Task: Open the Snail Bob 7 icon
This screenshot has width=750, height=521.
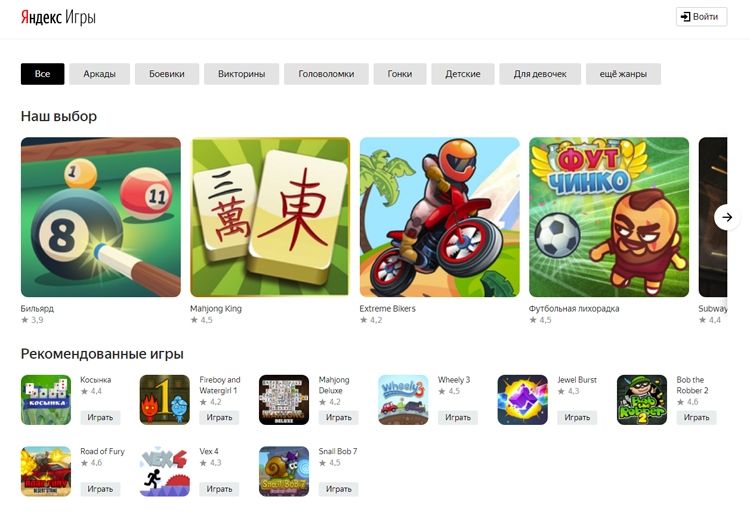Action: 284,471
